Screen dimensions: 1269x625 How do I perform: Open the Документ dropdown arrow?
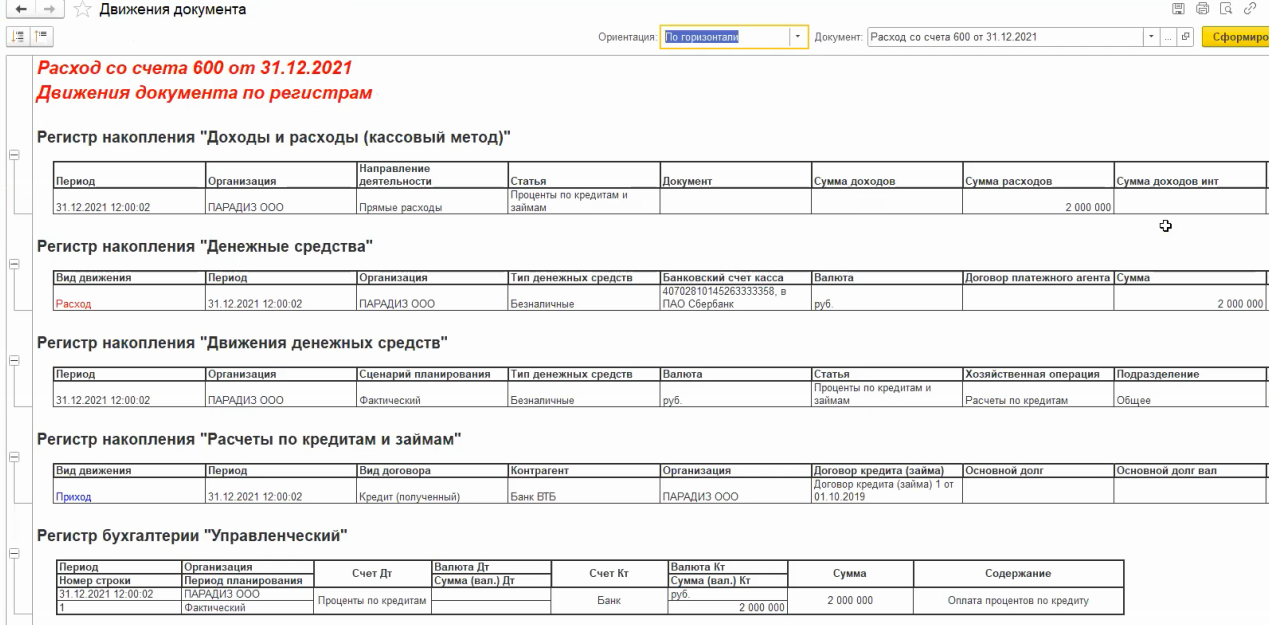1149,37
